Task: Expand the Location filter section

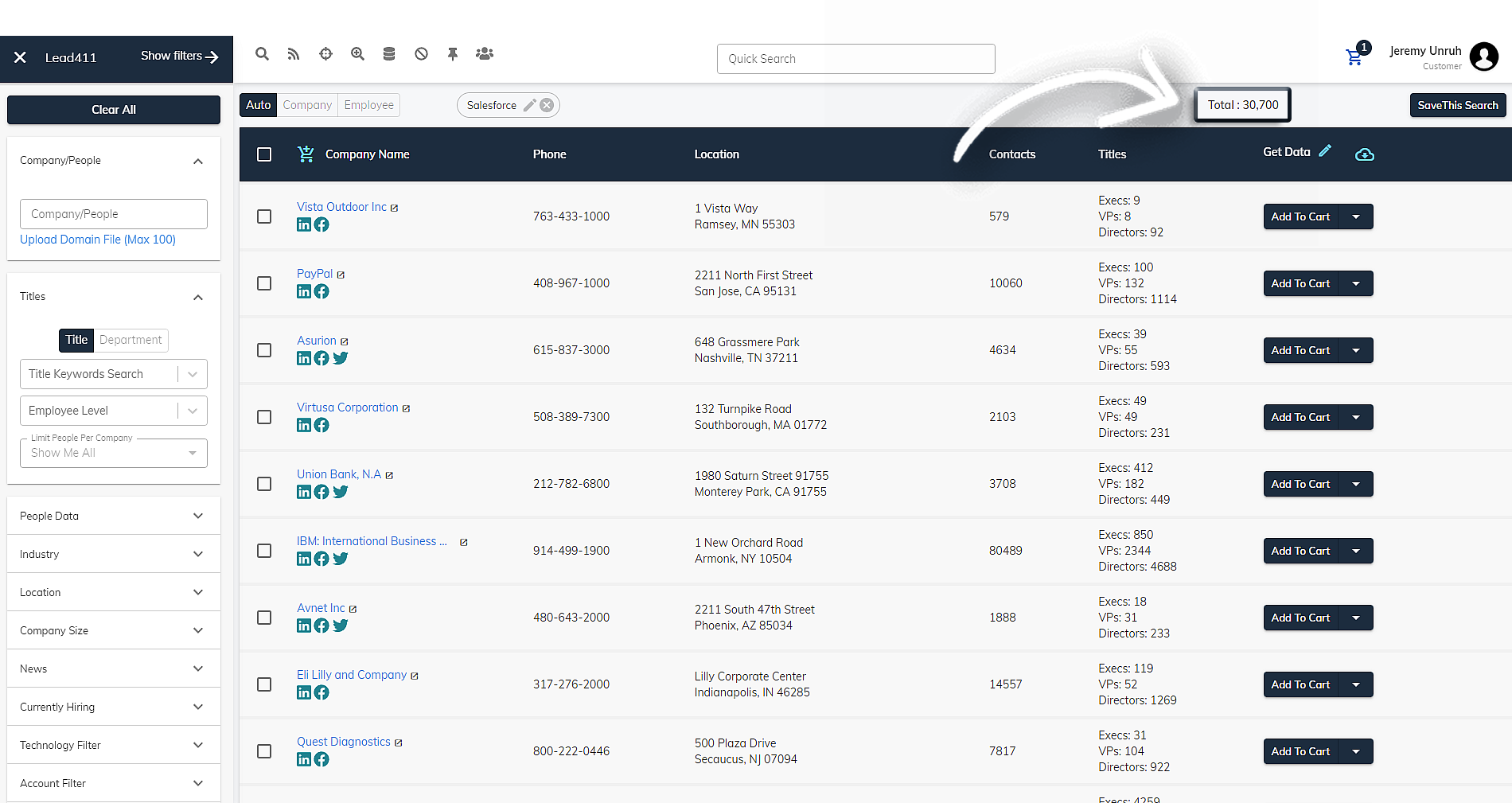Action: click(x=113, y=592)
